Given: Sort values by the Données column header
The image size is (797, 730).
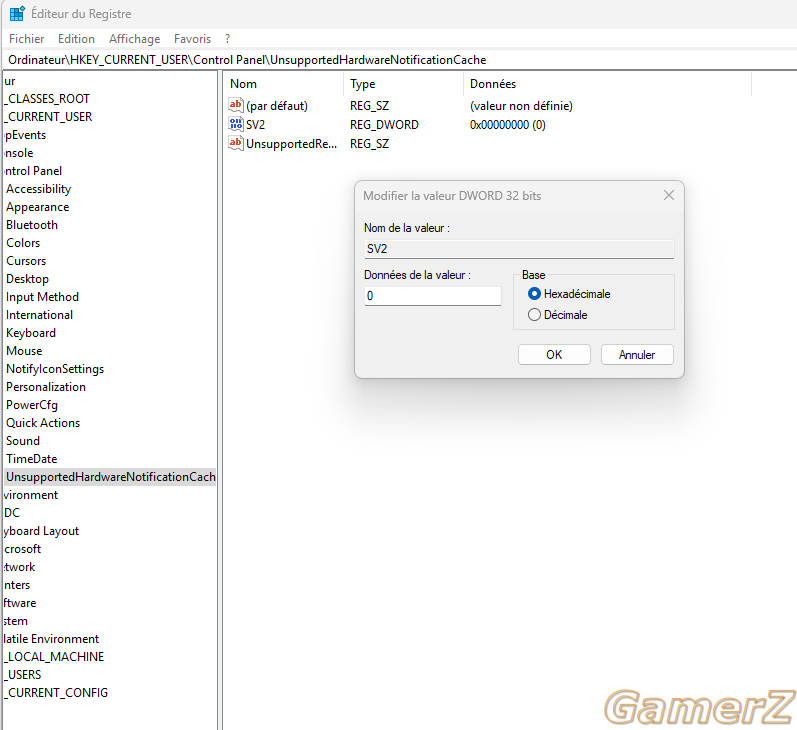Looking at the screenshot, I should click(493, 84).
